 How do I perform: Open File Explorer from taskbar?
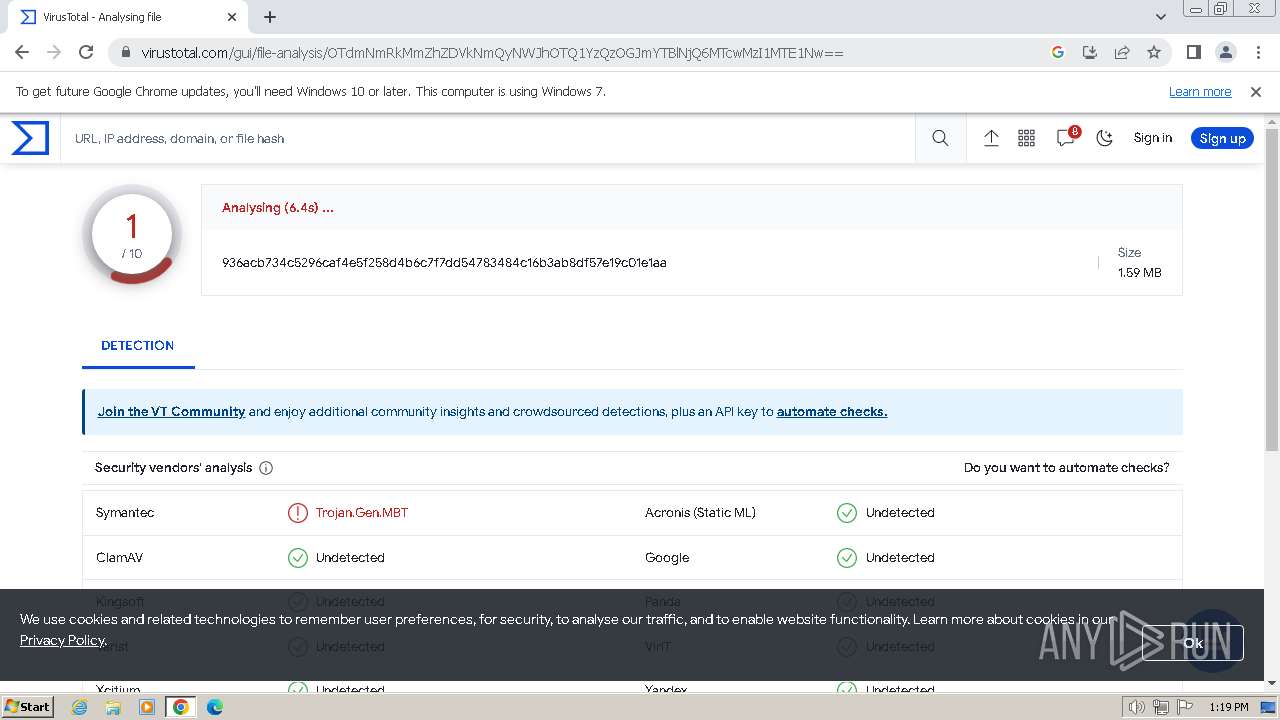(x=113, y=707)
